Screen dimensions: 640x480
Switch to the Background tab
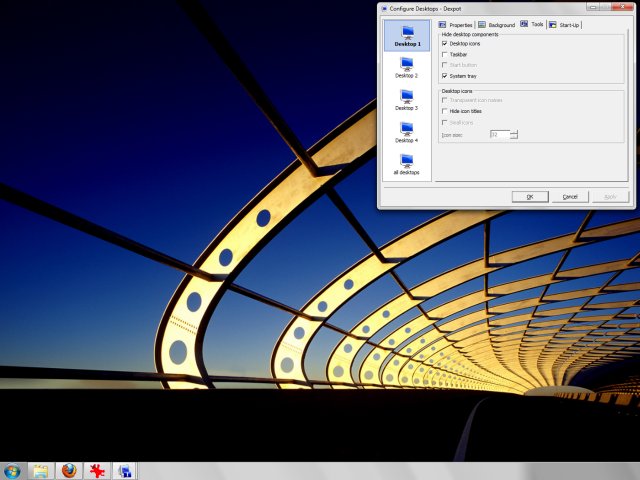(497, 25)
